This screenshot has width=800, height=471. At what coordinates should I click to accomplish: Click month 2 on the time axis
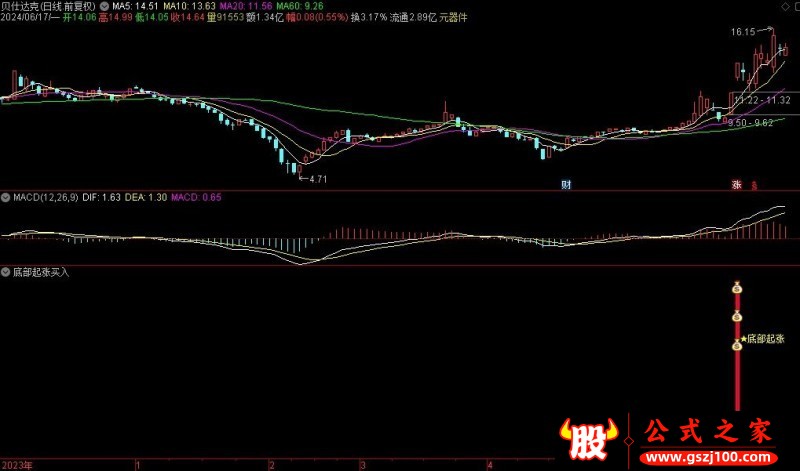271,465
